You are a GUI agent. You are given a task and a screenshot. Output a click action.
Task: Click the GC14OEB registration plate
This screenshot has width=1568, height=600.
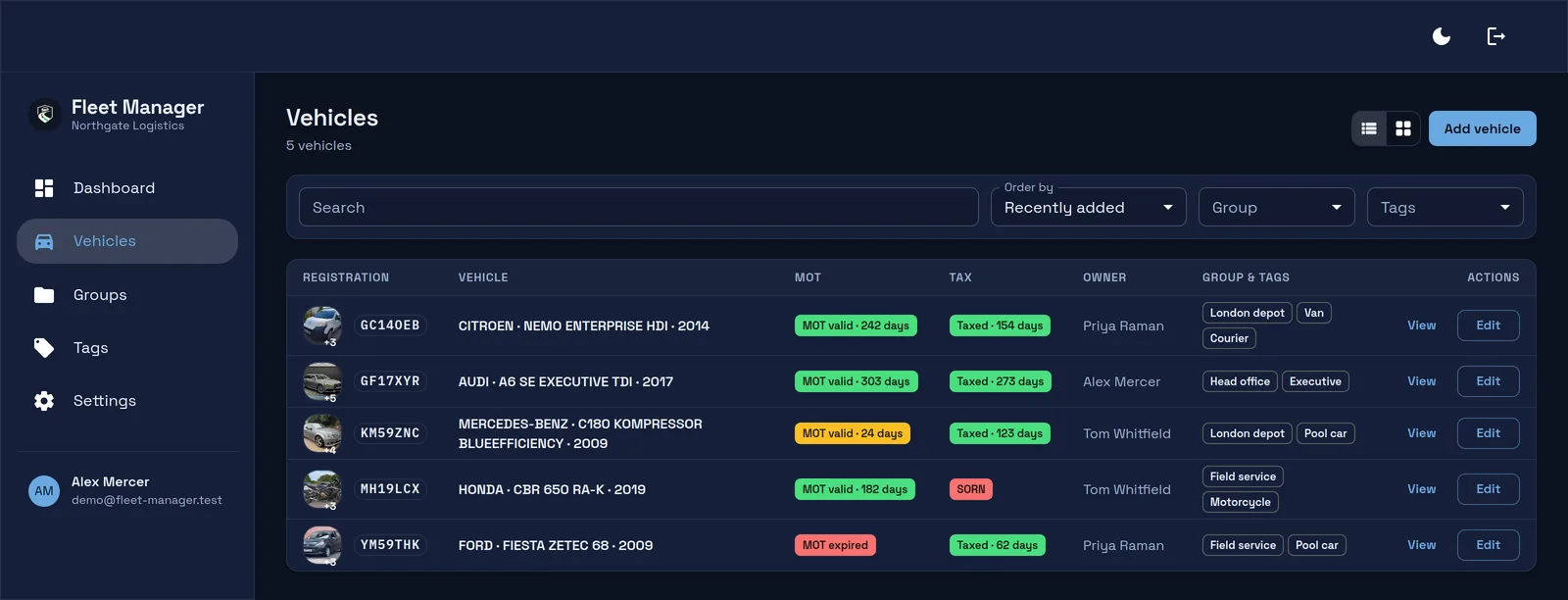point(390,325)
